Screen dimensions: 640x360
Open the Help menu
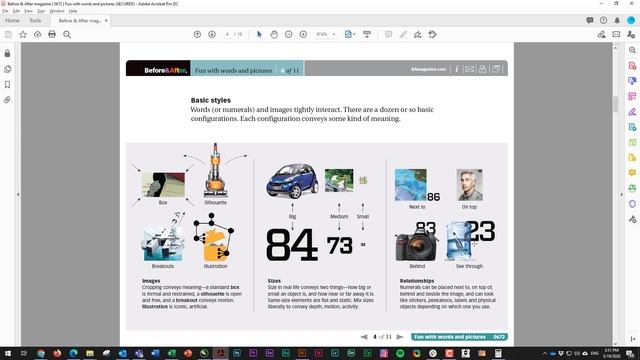tap(73, 11)
